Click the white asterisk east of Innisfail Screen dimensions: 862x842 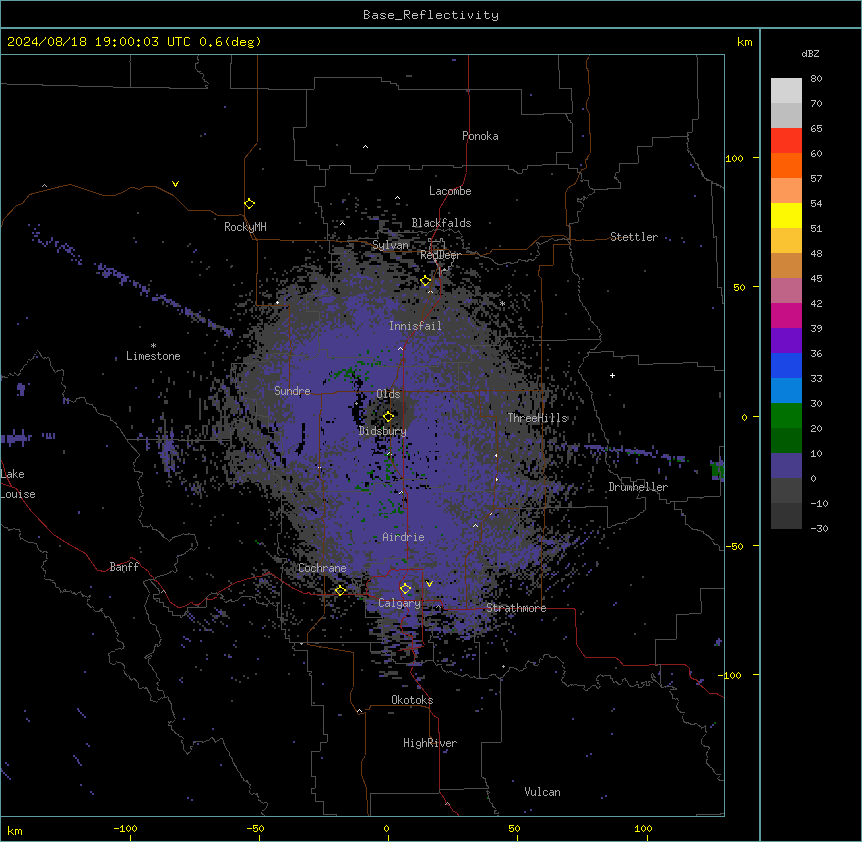[x=502, y=303]
